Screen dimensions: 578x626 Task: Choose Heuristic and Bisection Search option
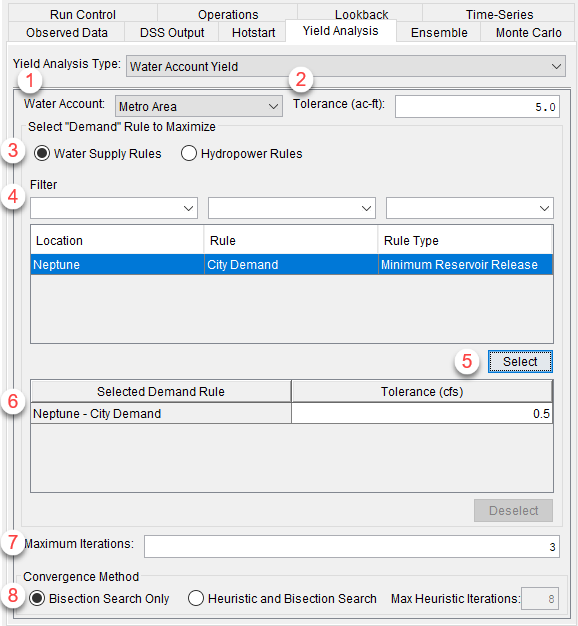(x=196, y=598)
